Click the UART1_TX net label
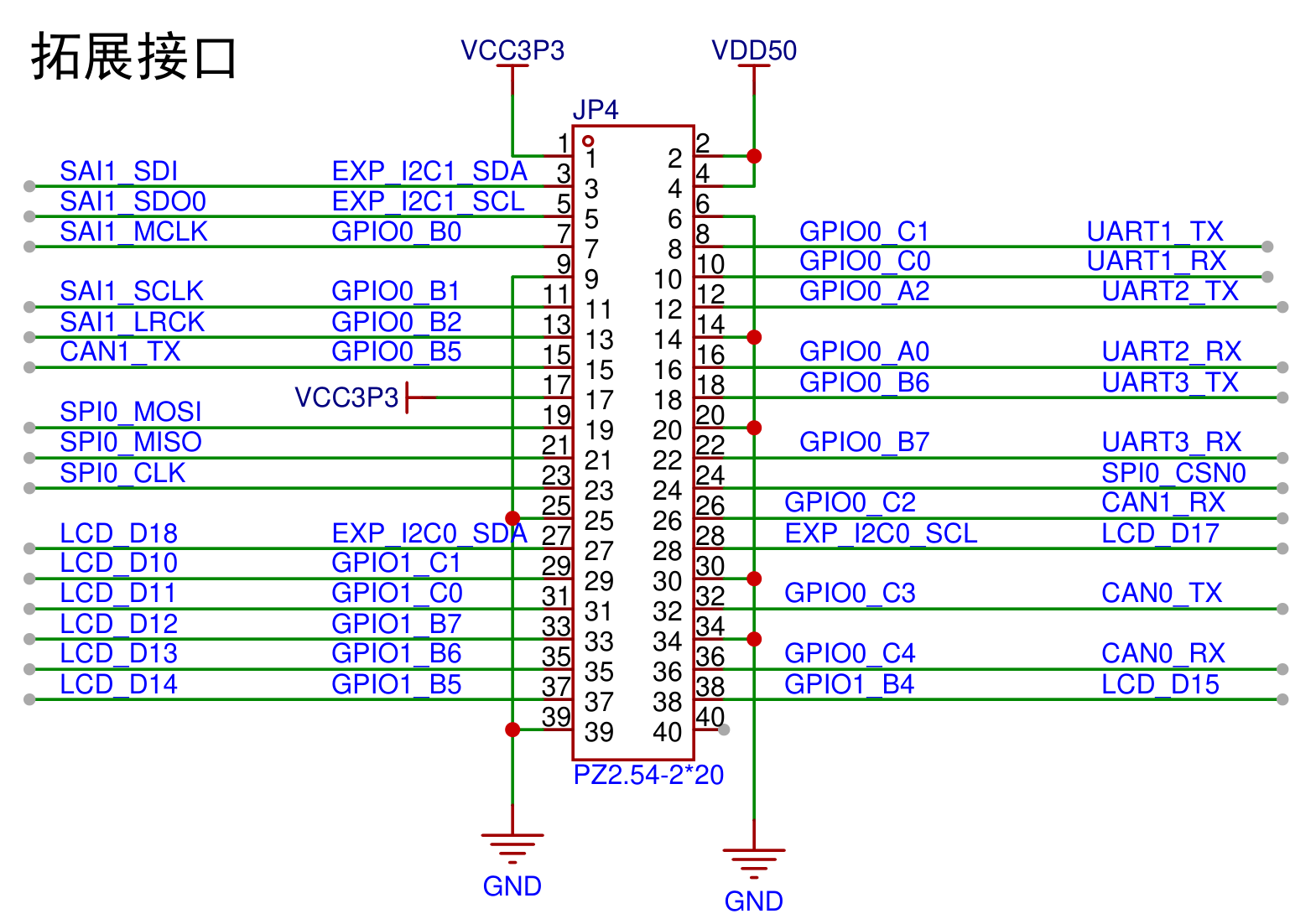 [x=1155, y=231]
